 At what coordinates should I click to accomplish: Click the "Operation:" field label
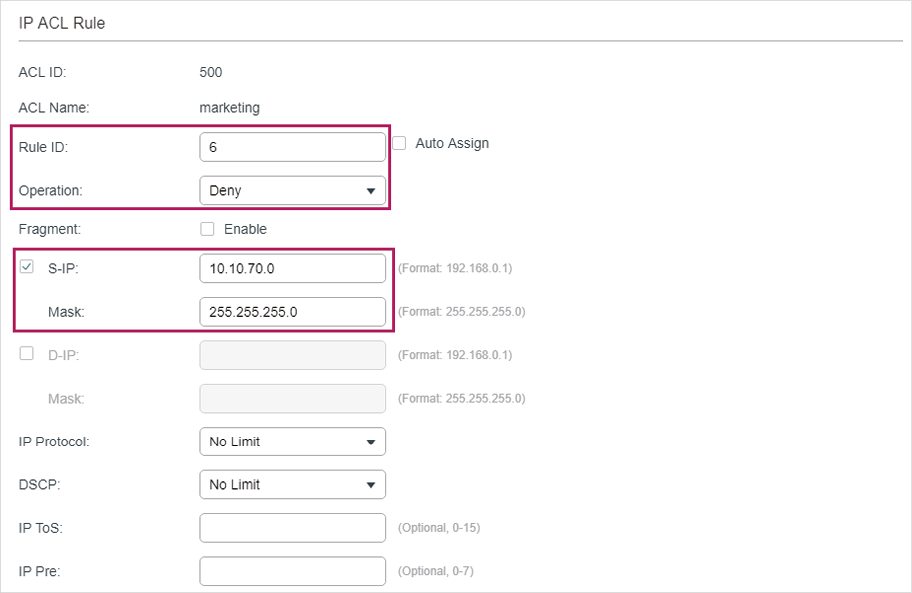click(x=51, y=190)
